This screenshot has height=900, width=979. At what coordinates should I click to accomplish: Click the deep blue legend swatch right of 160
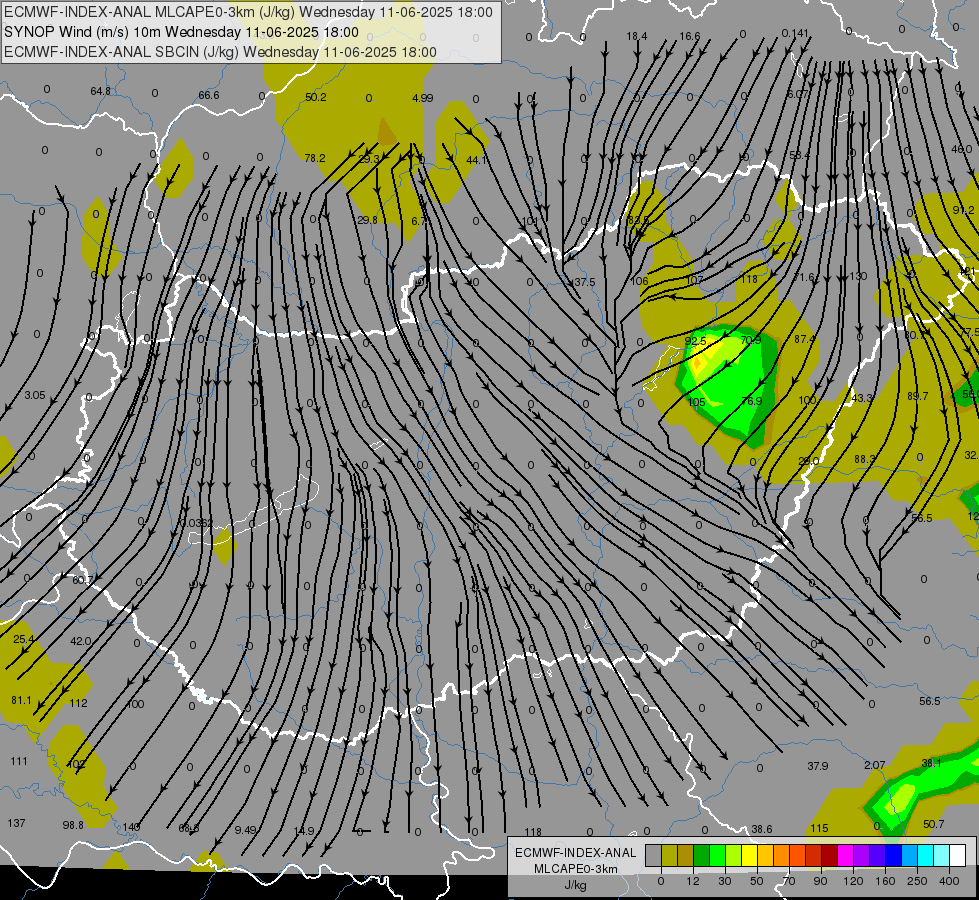coord(893,855)
